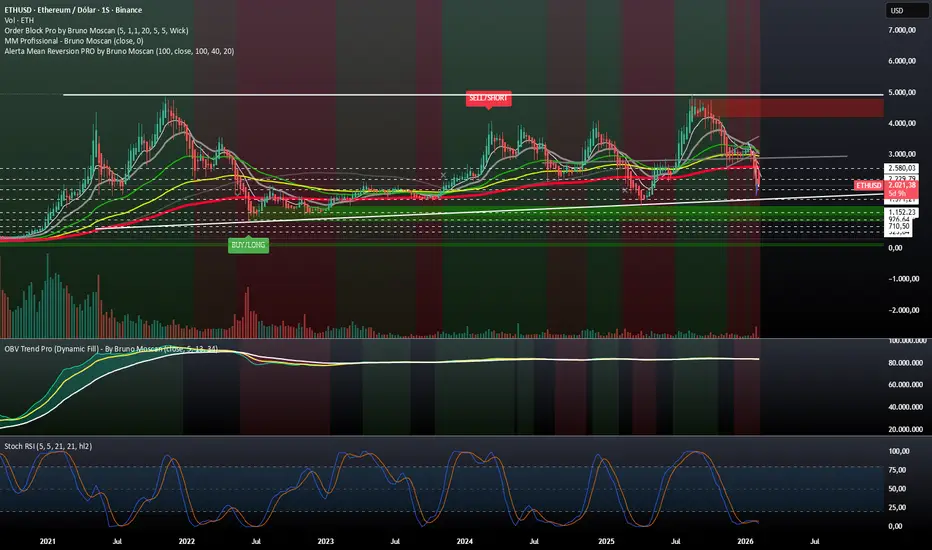Click the 2.021,38 current price label

(902, 186)
